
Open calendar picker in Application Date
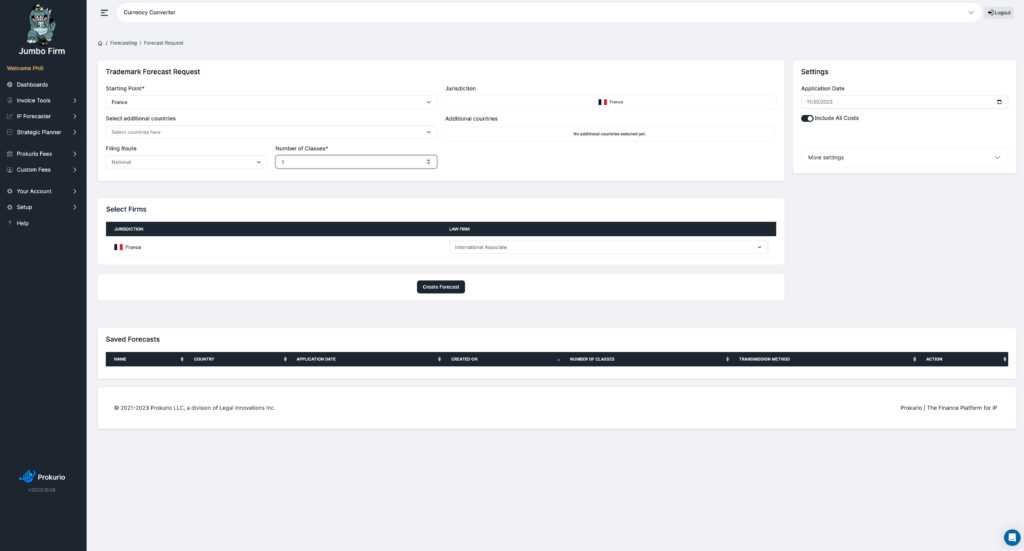pyautogui.click(x=999, y=102)
